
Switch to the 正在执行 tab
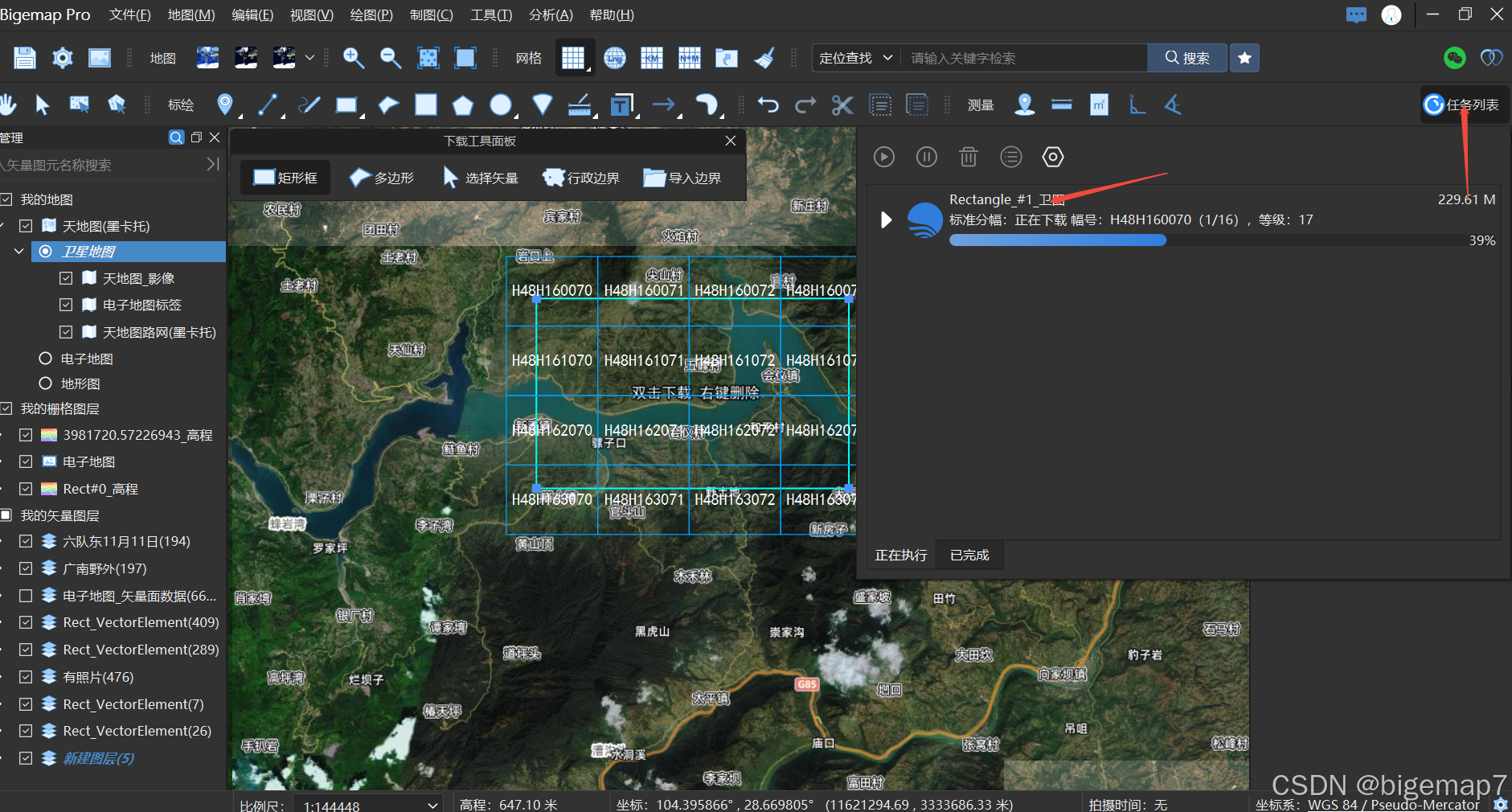point(901,555)
